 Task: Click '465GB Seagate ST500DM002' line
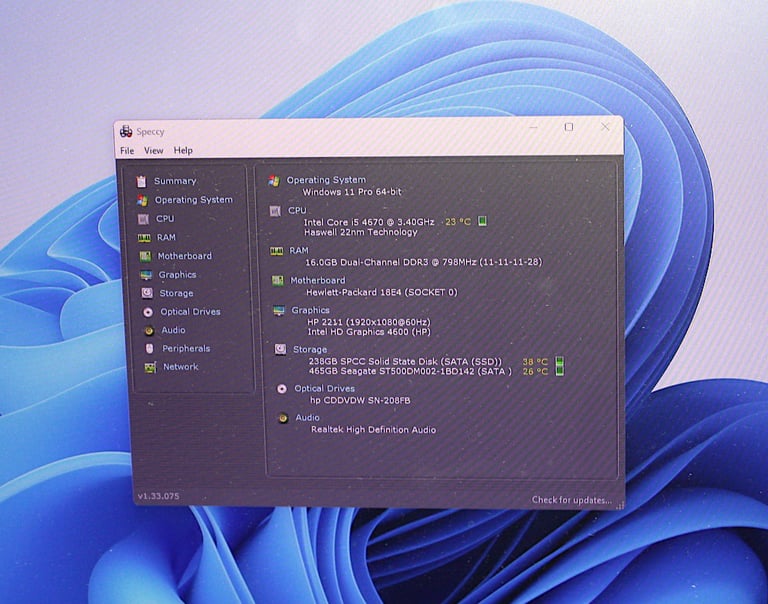tap(410, 371)
